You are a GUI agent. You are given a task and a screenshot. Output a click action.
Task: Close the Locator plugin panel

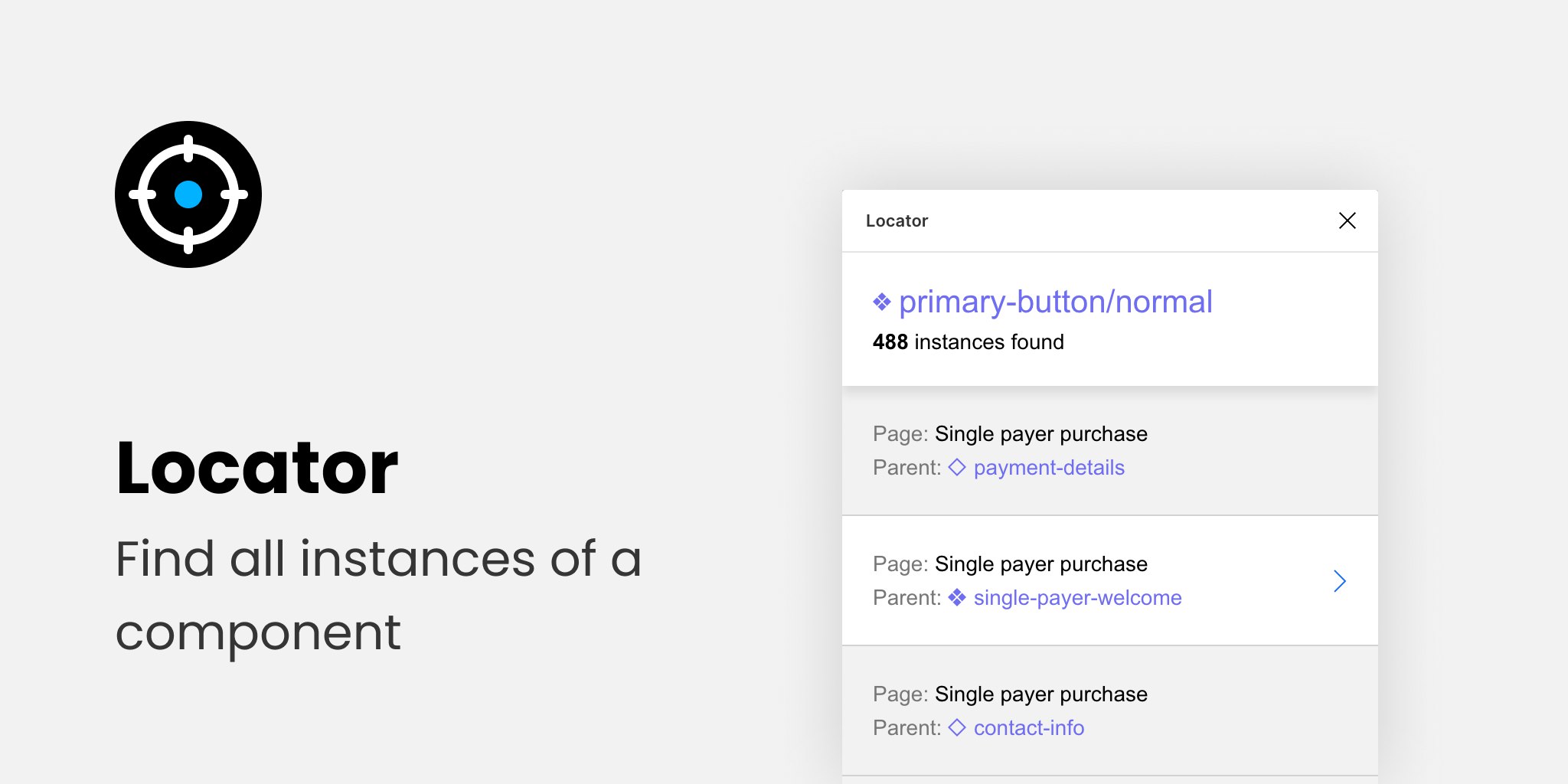click(1347, 220)
